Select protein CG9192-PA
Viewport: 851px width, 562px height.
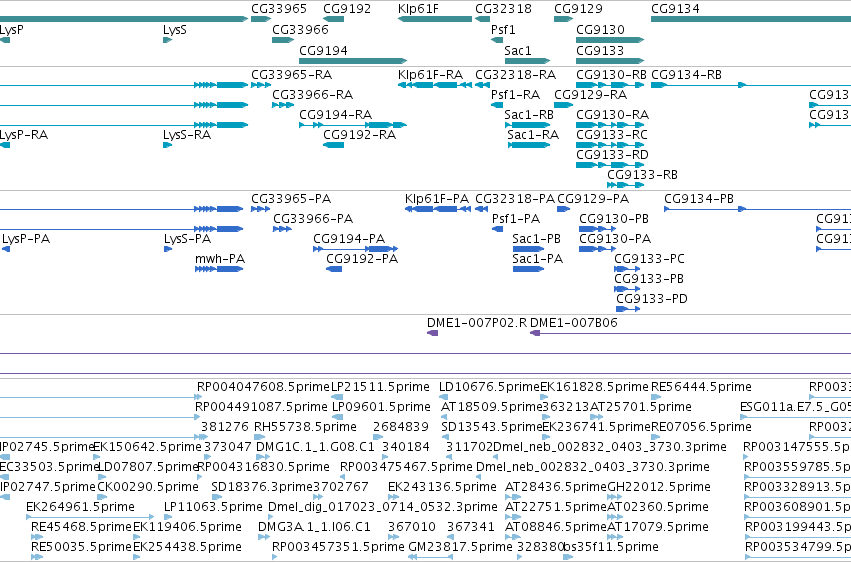[x=362, y=259]
